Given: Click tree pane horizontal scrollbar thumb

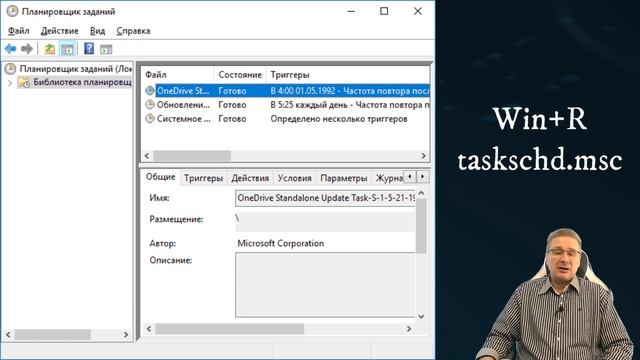Looking at the screenshot, I should (53, 334).
